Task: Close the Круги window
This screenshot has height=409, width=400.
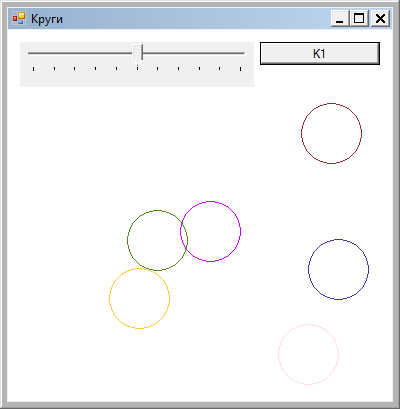Action: click(380, 18)
